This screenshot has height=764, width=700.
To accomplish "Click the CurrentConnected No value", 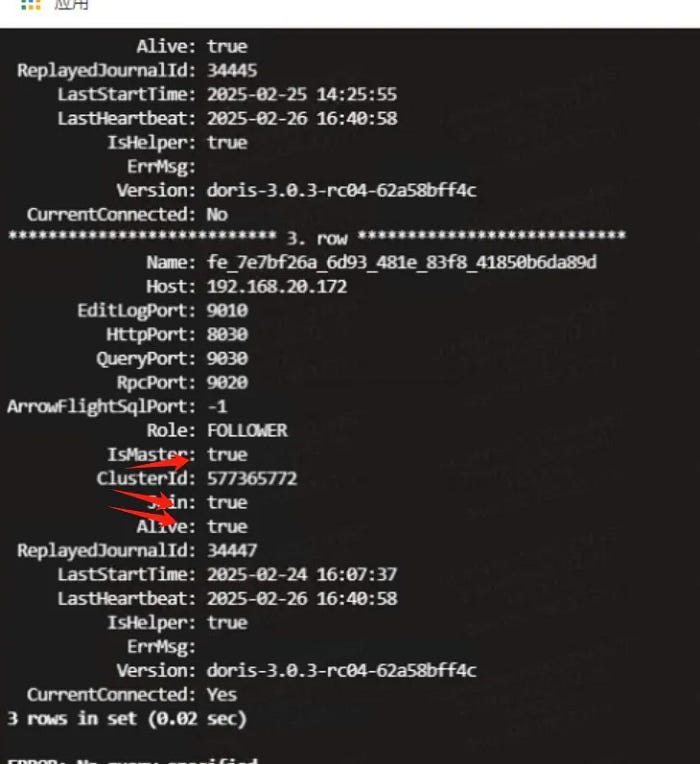I will tap(217, 214).
